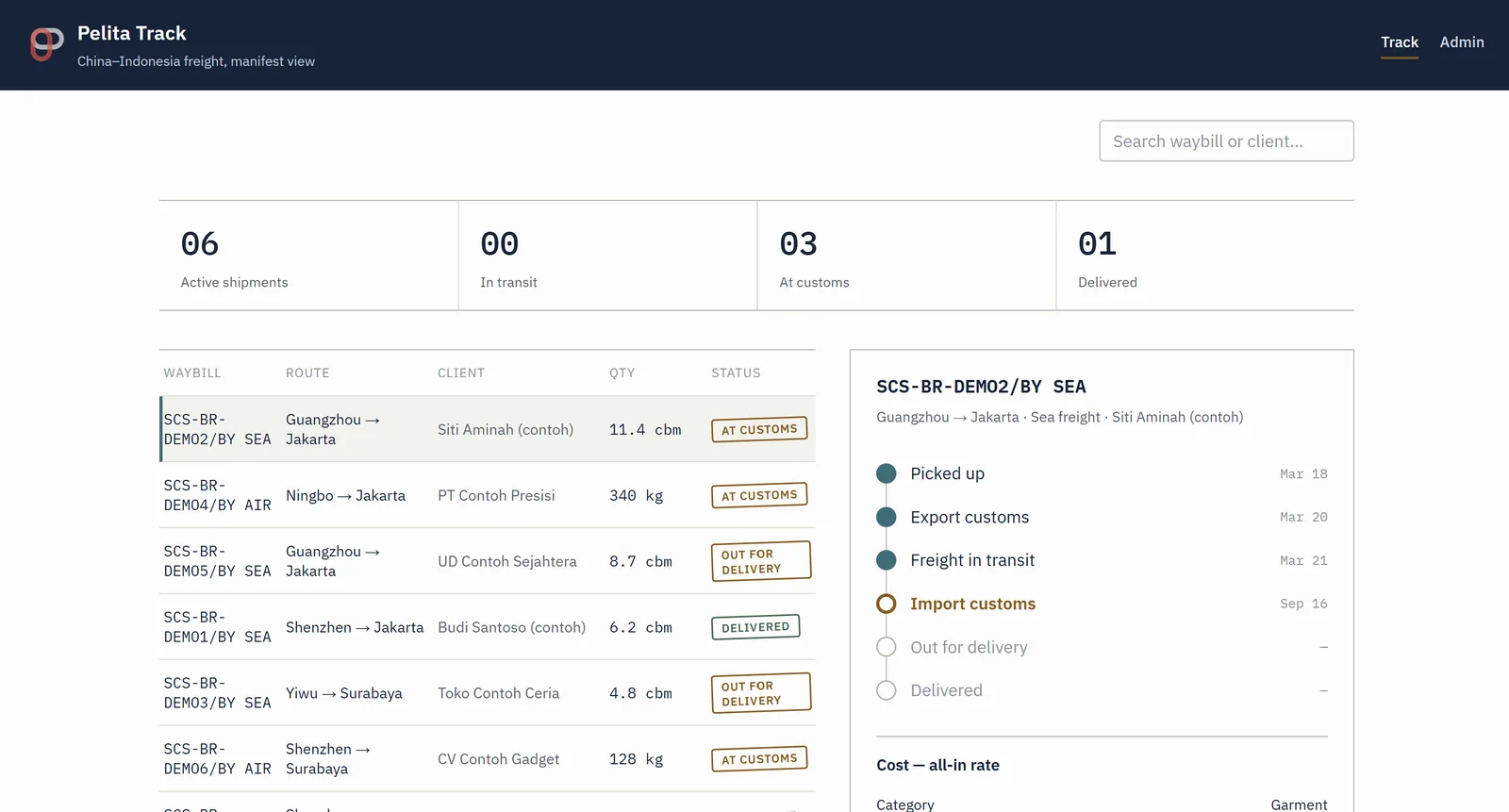The height and width of the screenshot is (812, 1509).
Task: Click the QTY column header
Action: [x=622, y=373]
